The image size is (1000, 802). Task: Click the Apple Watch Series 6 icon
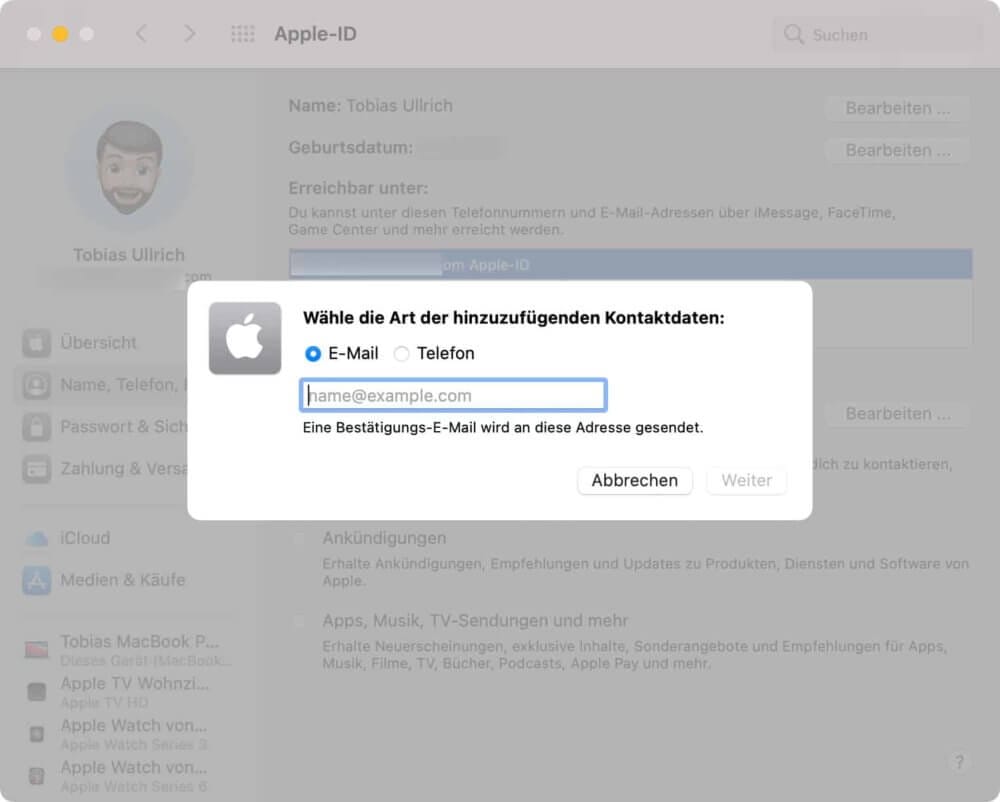[x=36, y=776]
